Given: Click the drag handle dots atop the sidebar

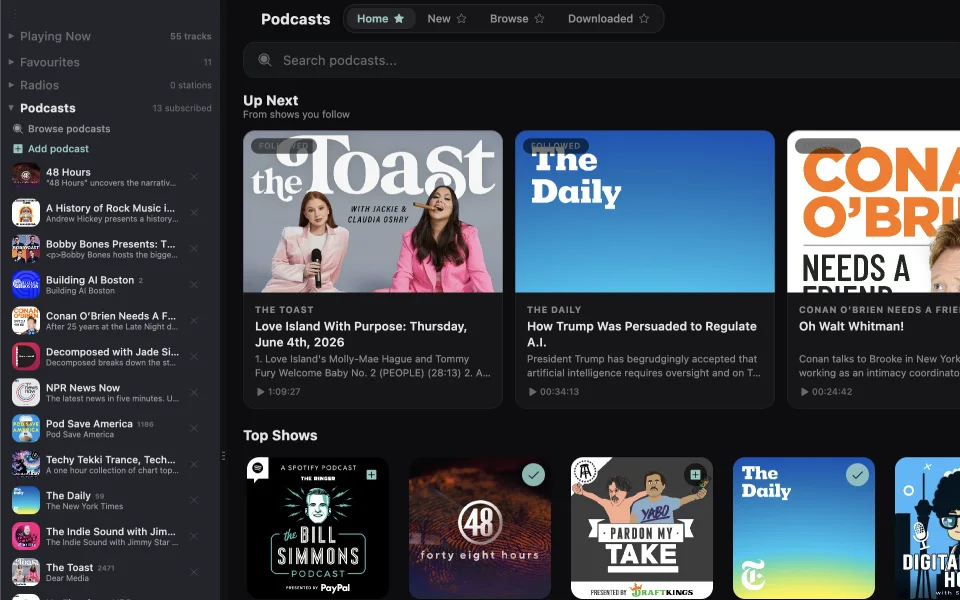Looking at the screenshot, I should click(15, 13).
